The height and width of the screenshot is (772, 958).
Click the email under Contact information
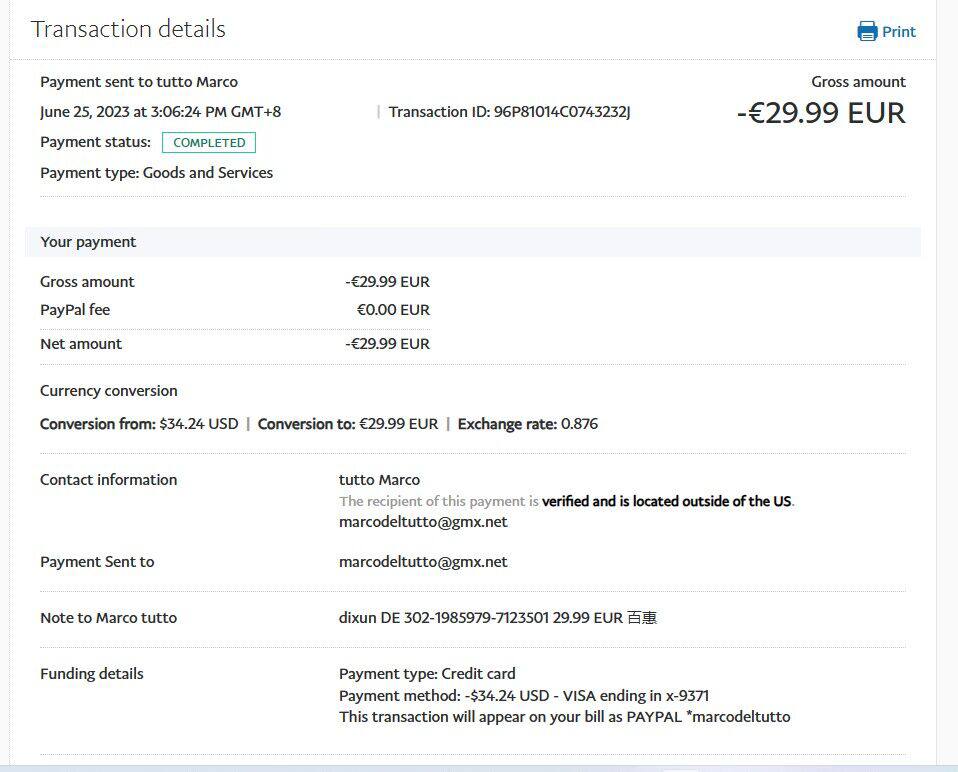tap(423, 522)
